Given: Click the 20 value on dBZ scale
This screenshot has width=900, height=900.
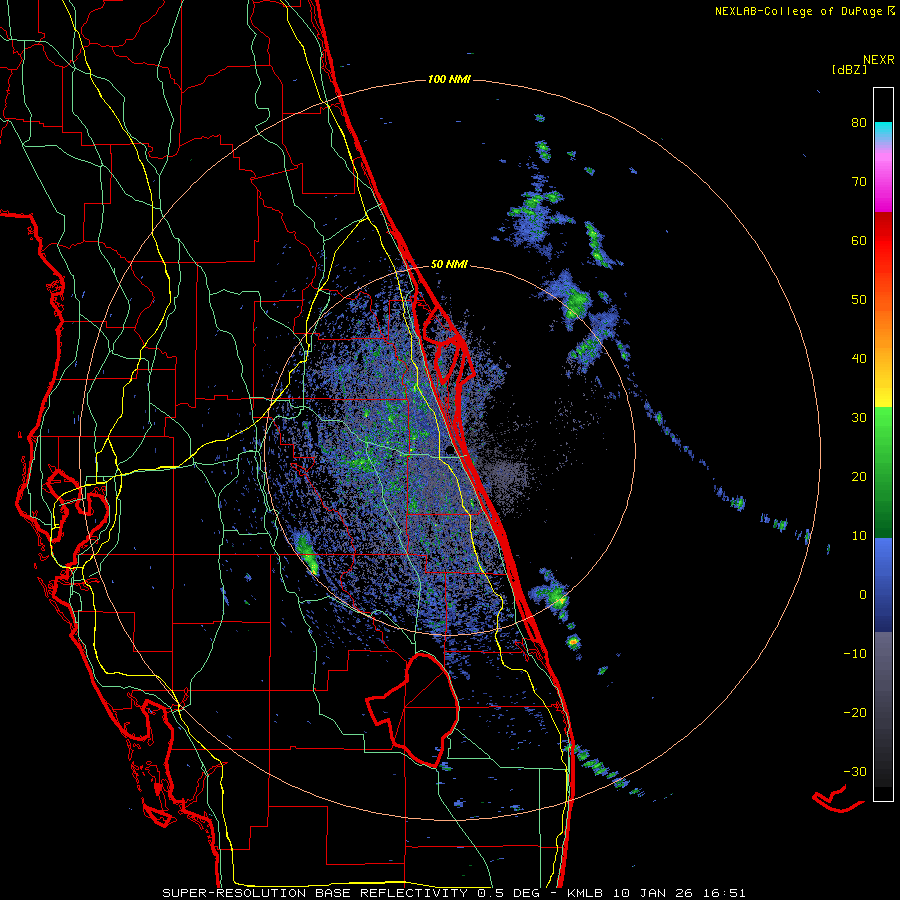Looking at the screenshot, I should (859, 477).
